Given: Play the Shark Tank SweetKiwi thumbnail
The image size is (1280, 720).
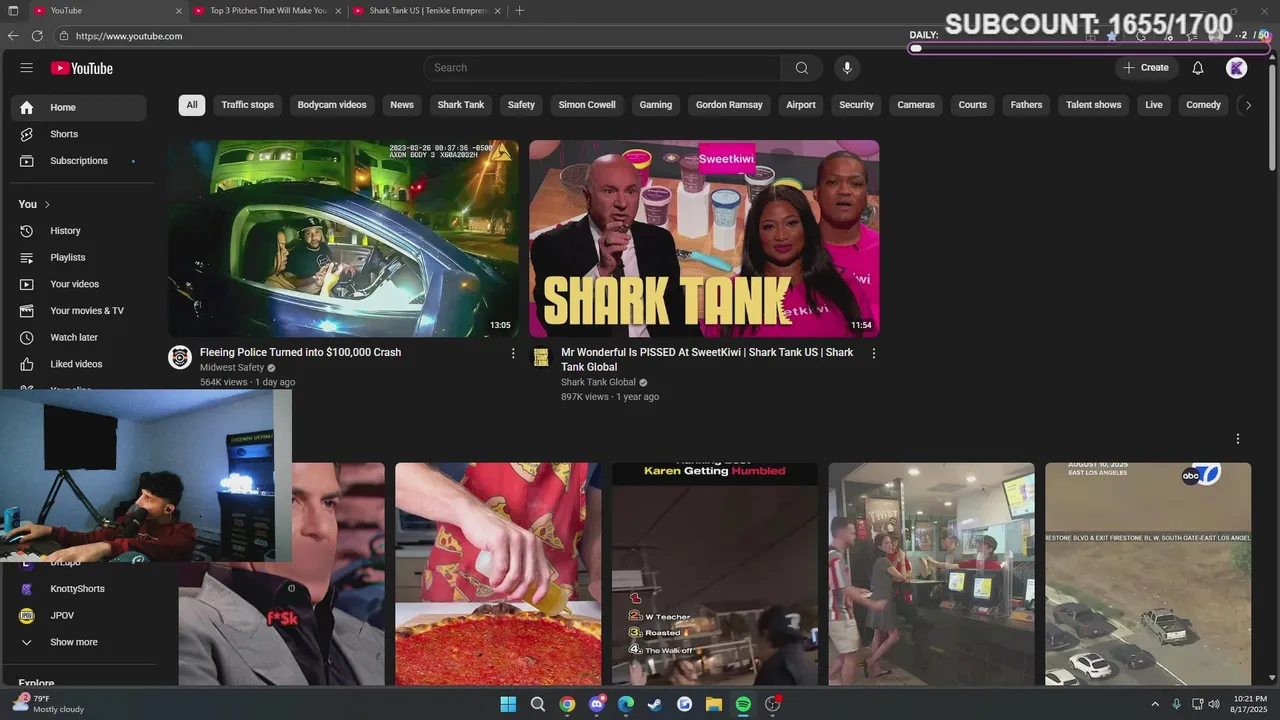Looking at the screenshot, I should (x=704, y=238).
